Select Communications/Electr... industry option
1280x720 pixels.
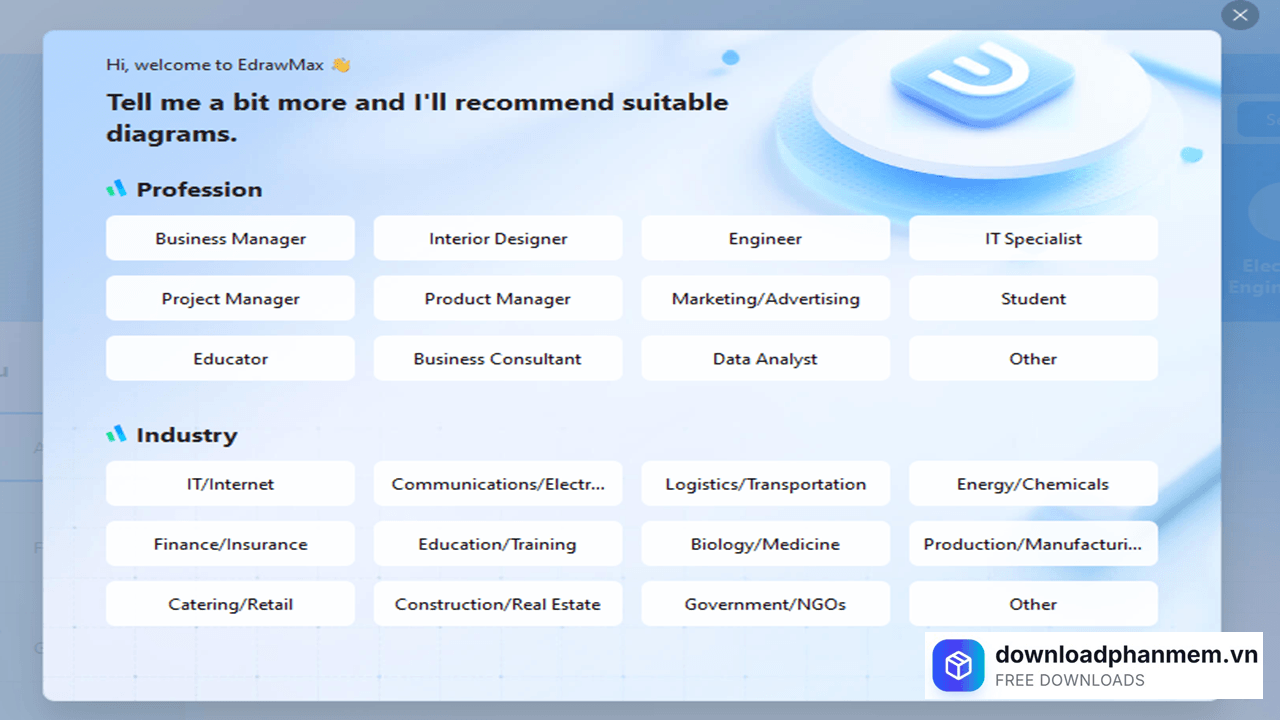click(x=498, y=483)
